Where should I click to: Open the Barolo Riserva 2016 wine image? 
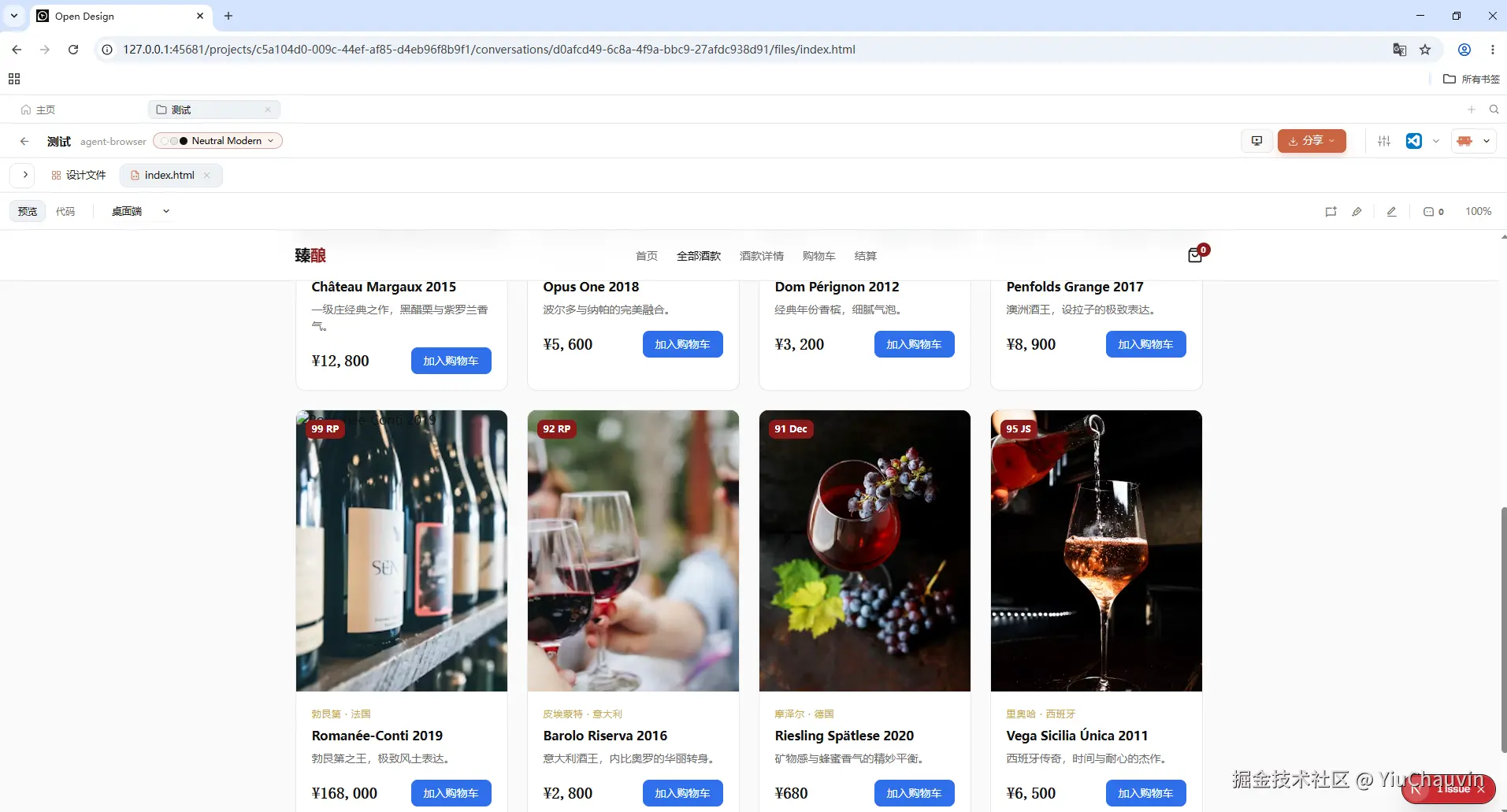click(633, 551)
